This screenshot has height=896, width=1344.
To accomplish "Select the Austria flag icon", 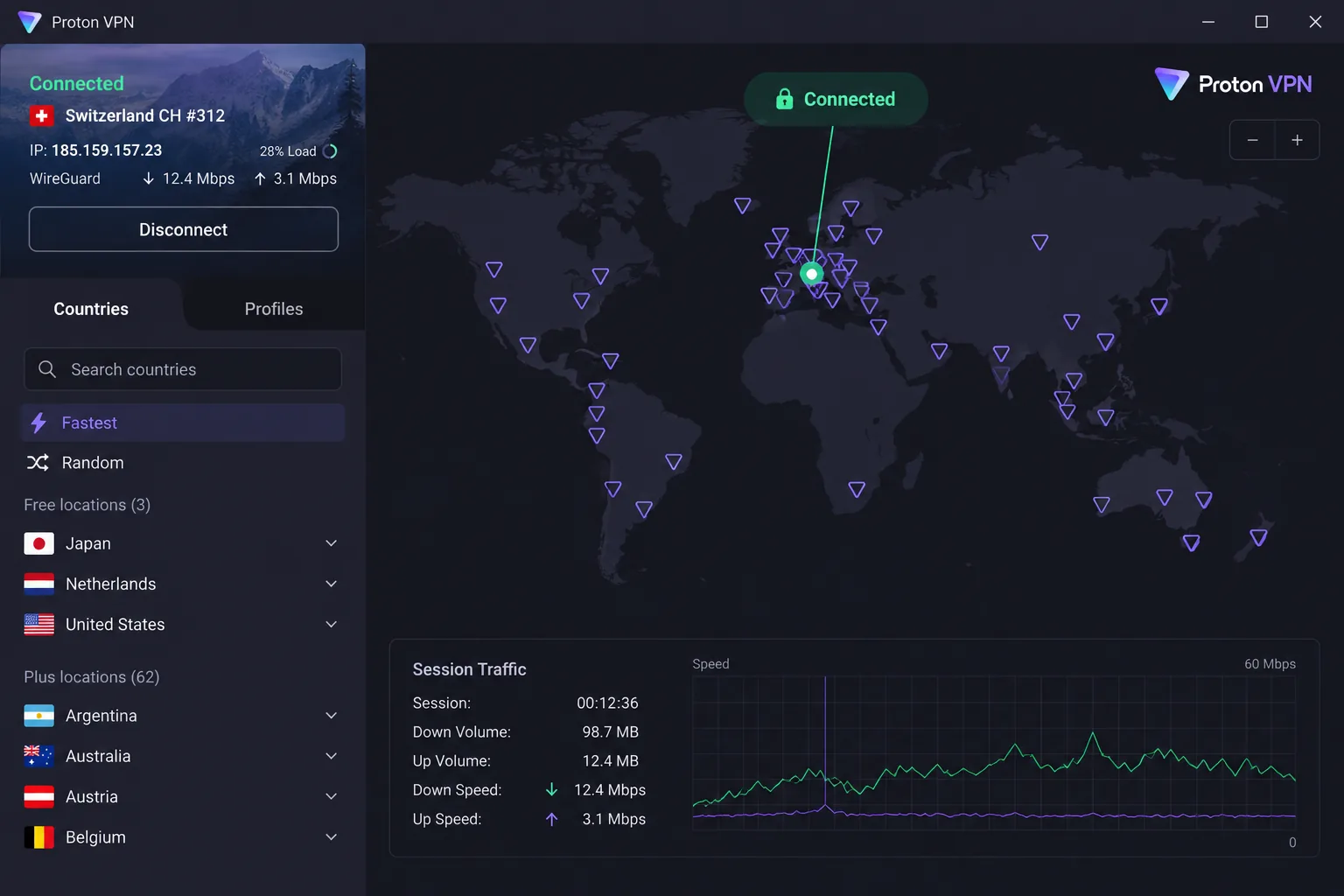I will tap(38, 797).
